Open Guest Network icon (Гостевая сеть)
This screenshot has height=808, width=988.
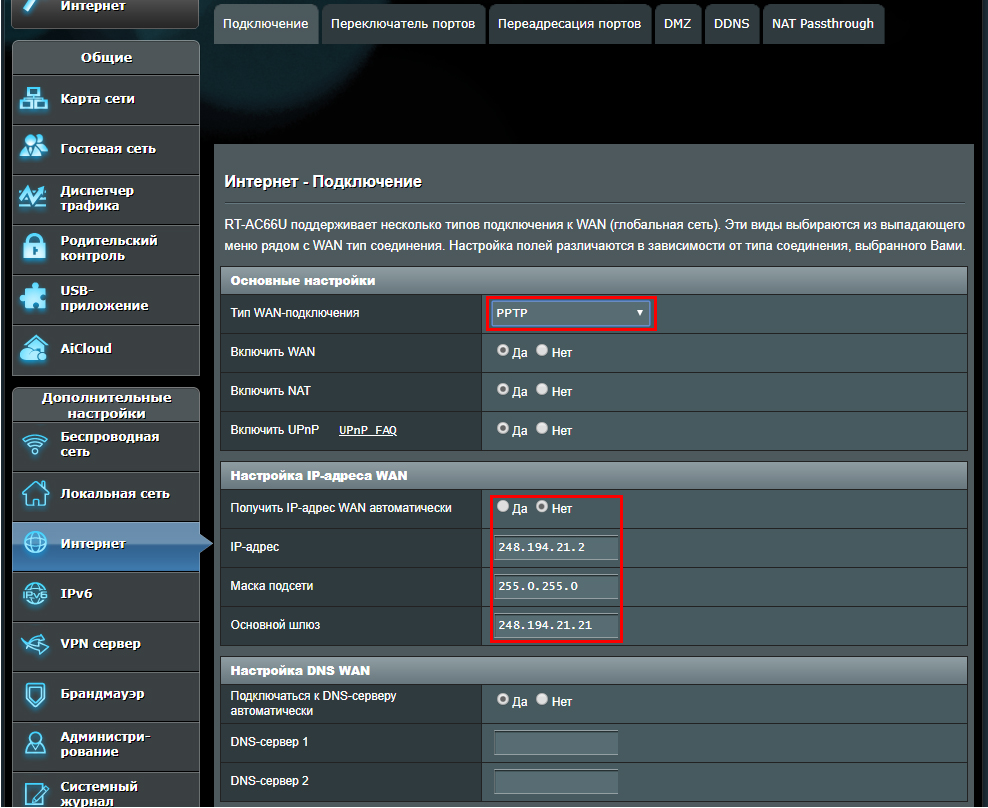click(x=35, y=148)
